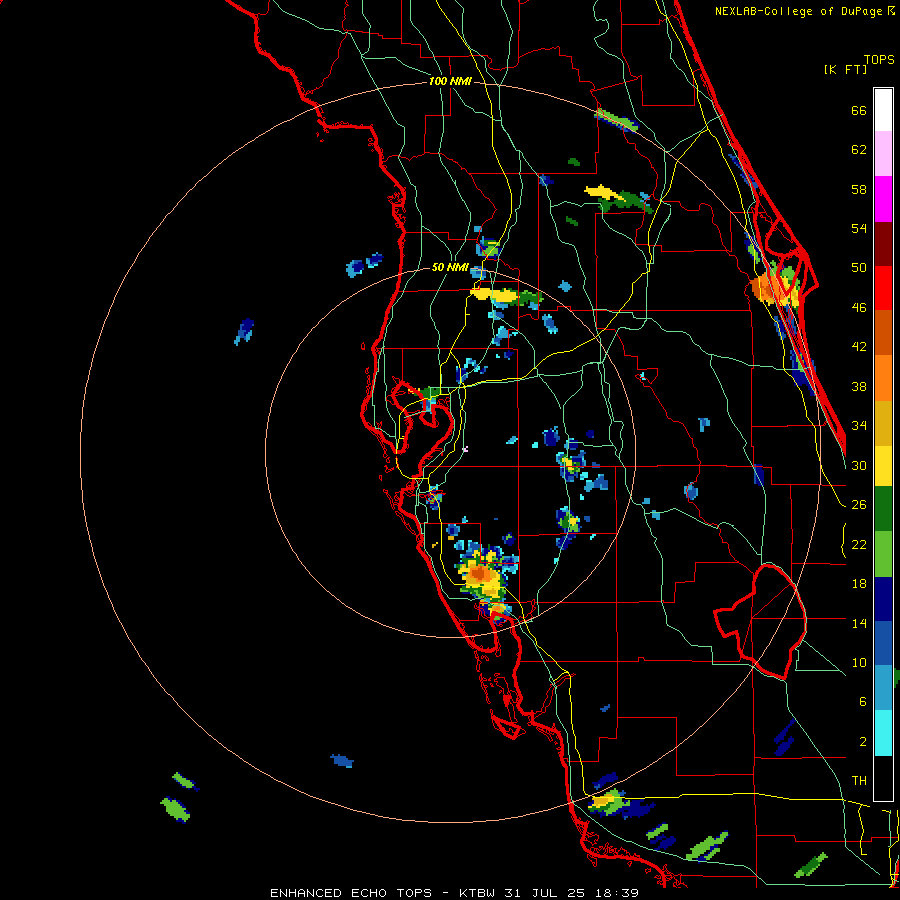The image size is (900, 900).
Task: Click the "66" value on the legend
Action: pos(859,111)
